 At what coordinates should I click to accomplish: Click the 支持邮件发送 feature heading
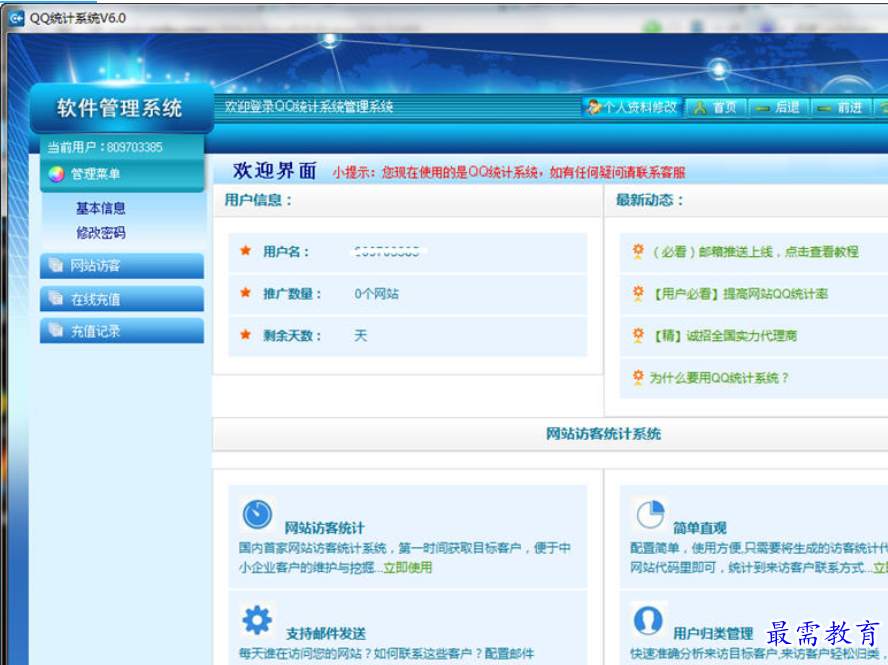tap(326, 633)
